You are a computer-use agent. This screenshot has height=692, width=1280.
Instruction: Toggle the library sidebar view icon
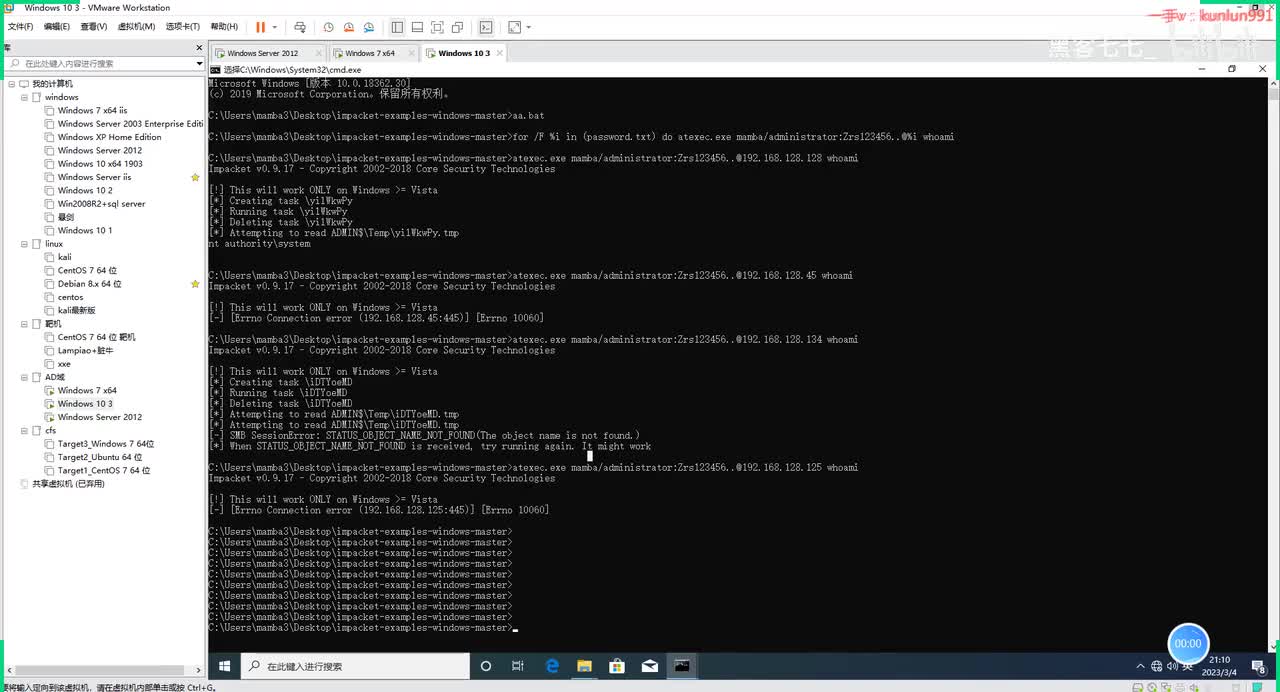point(397,27)
